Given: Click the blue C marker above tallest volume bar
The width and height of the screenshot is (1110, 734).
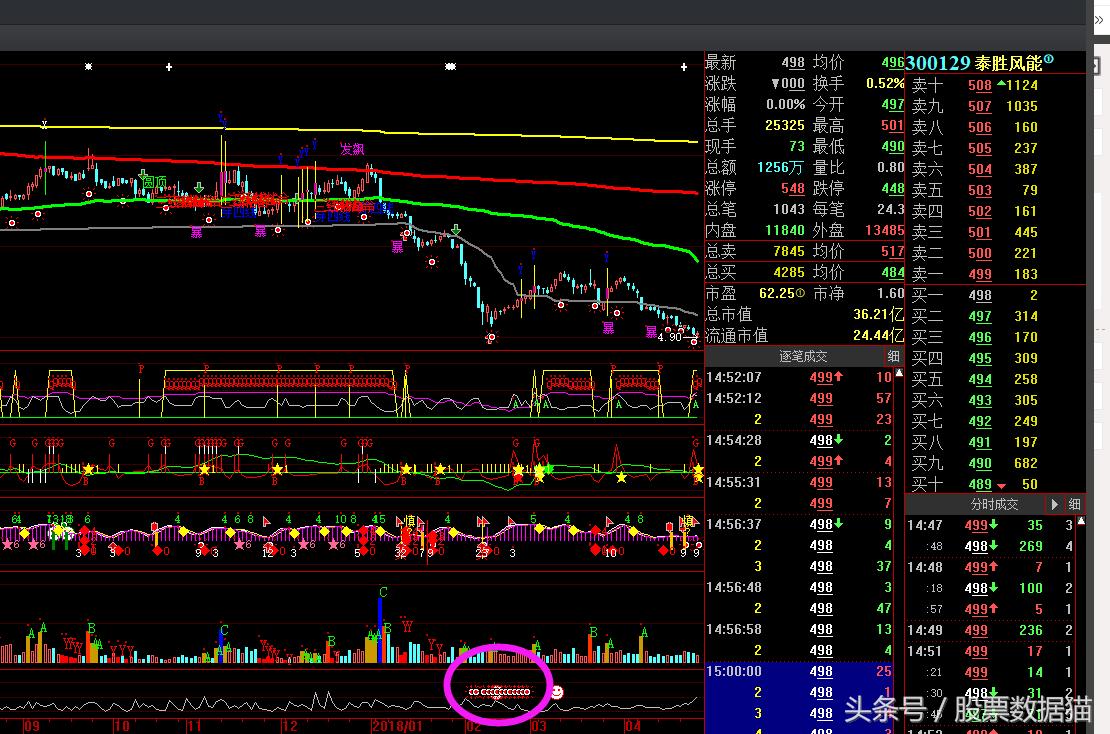Looking at the screenshot, I should (382, 593).
